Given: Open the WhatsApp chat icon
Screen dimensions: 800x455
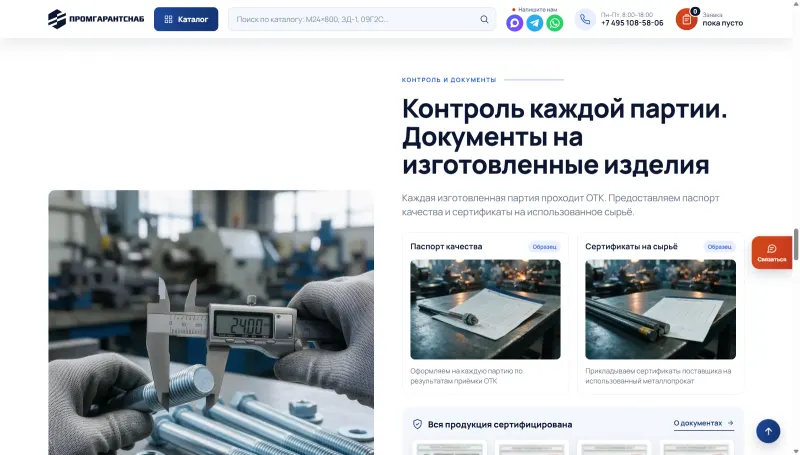Looking at the screenshot, I should (x=555, y=23).
